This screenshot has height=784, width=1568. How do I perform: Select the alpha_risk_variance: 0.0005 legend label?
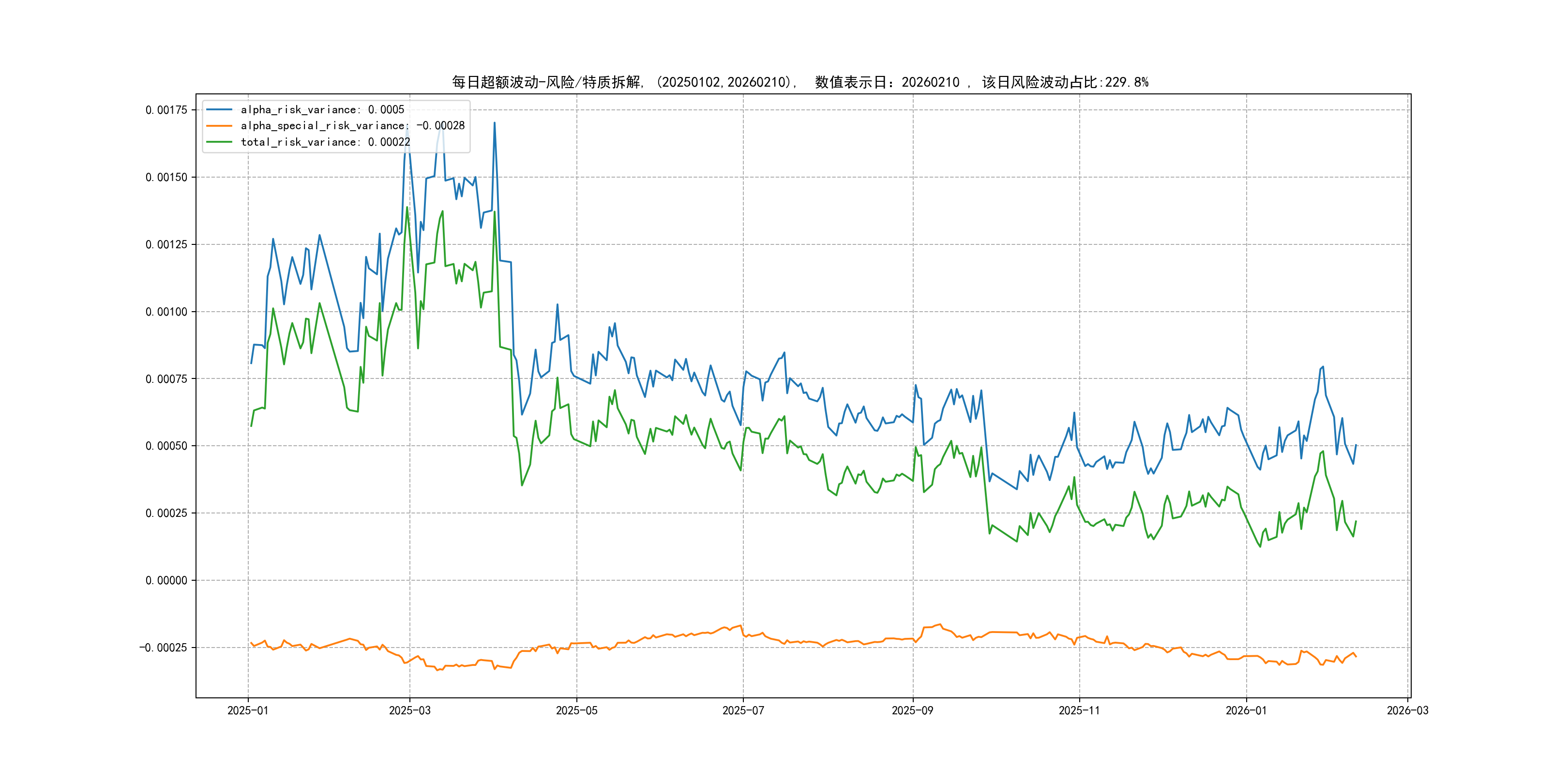point(322,109)
